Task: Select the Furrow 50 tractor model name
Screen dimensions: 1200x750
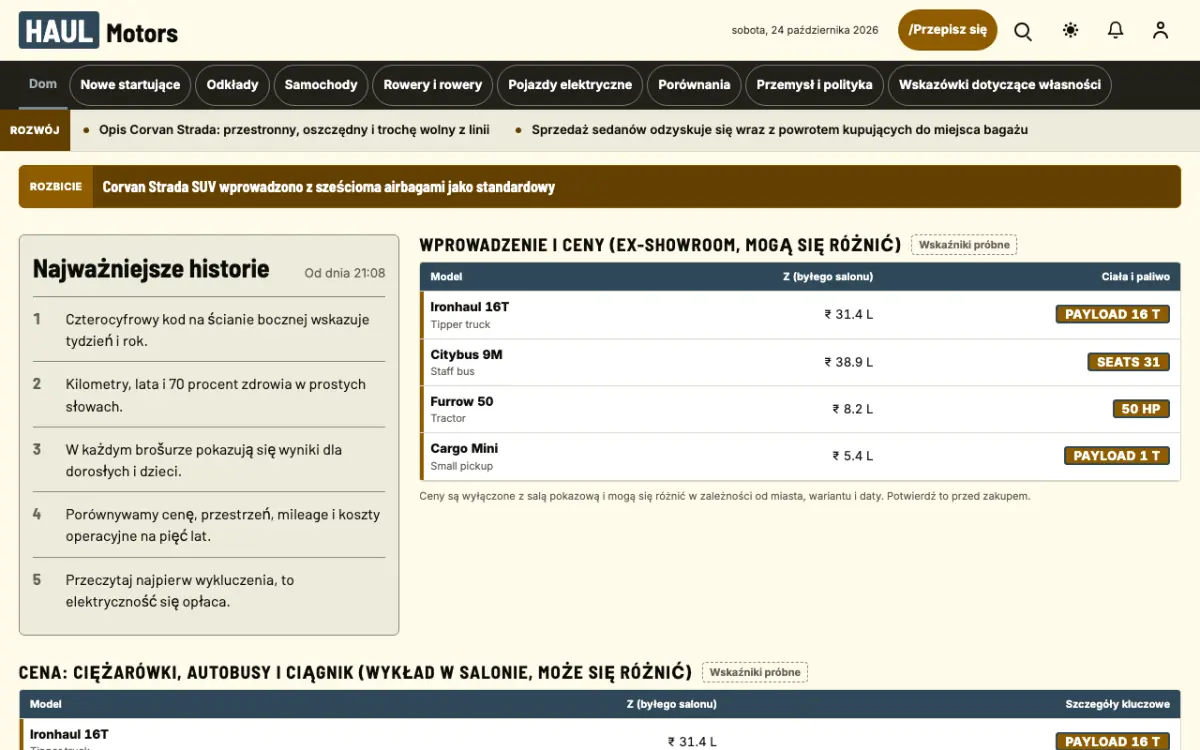Action: (x=461, y=402)
